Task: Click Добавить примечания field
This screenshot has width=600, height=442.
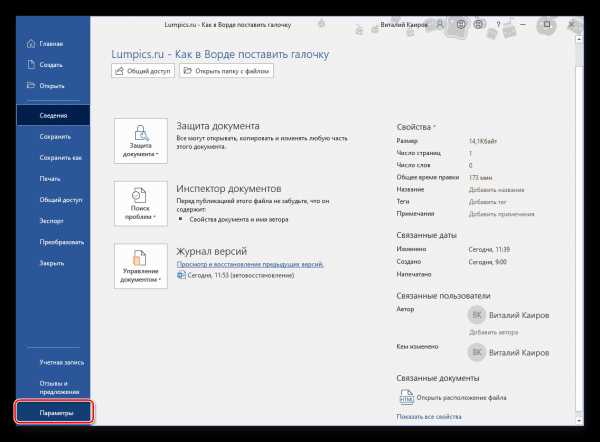Action: point(502,214)
